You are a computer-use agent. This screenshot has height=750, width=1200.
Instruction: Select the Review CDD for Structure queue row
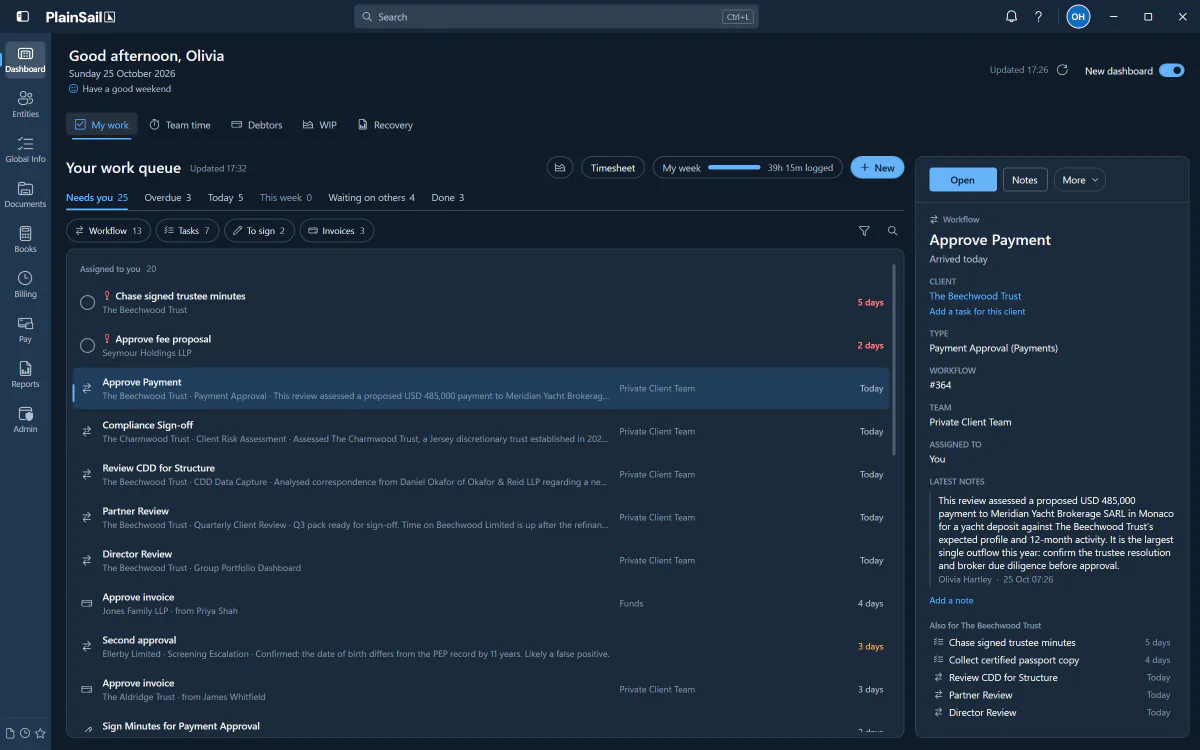coord(481,474)
